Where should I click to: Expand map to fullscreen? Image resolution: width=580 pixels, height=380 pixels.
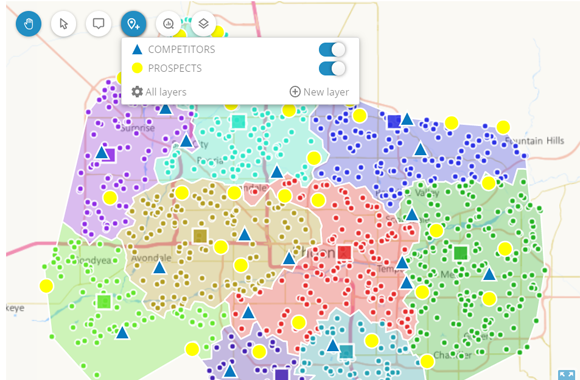point(566,374)
